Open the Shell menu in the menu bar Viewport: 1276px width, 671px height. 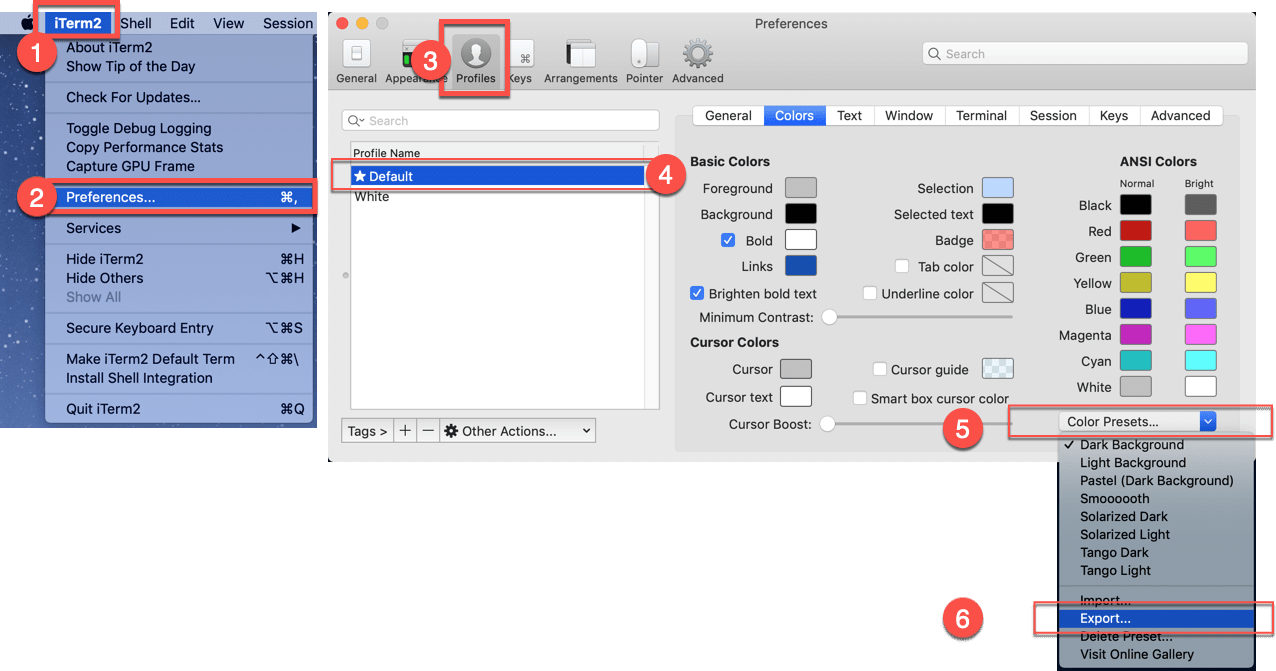[x=135, y=22]
